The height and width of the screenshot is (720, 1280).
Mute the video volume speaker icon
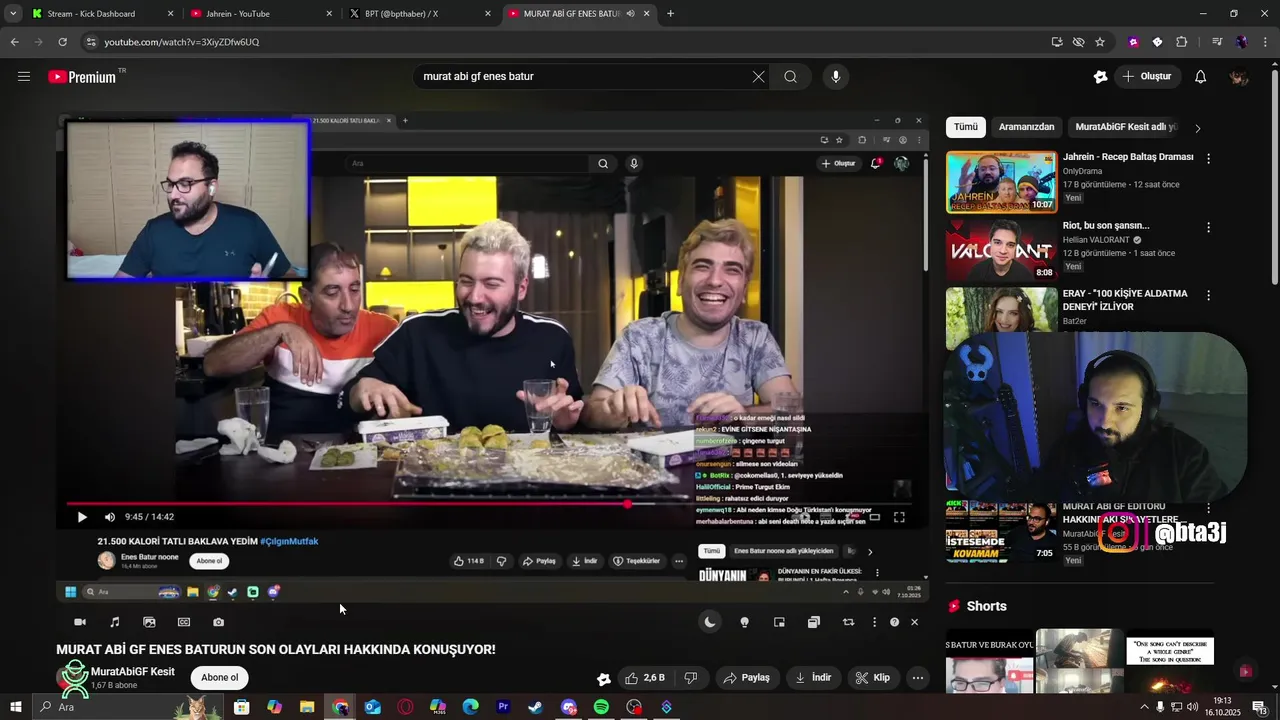(110, 517)
